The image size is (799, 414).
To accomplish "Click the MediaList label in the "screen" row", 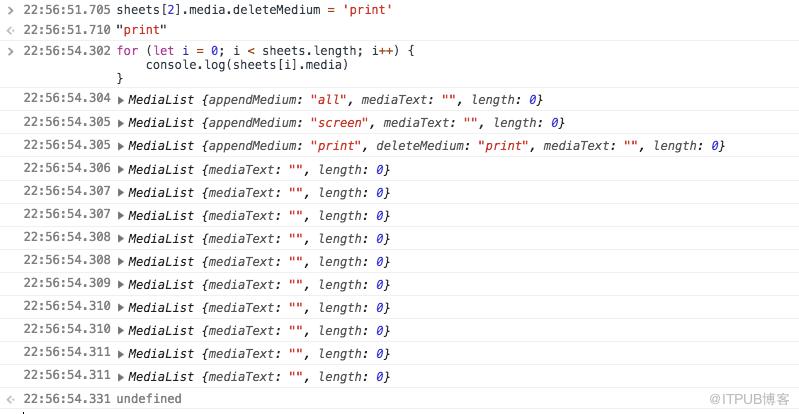I will point(161,123).
